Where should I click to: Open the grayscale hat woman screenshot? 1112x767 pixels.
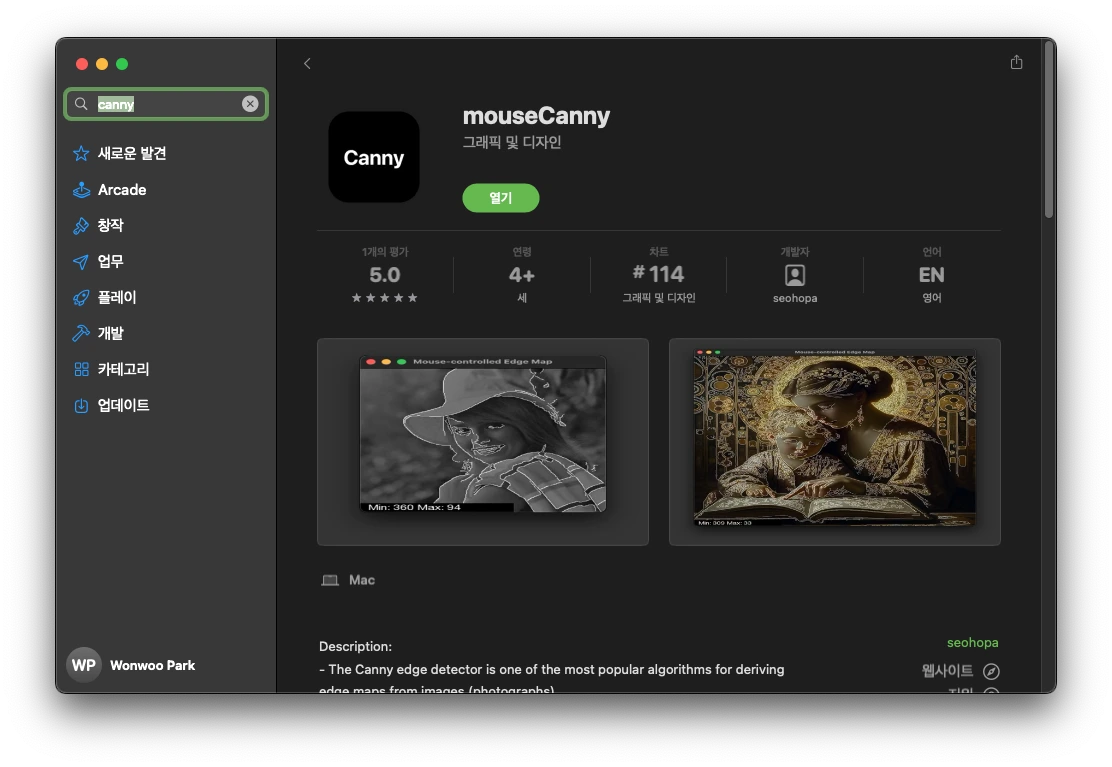click(483, 442)
